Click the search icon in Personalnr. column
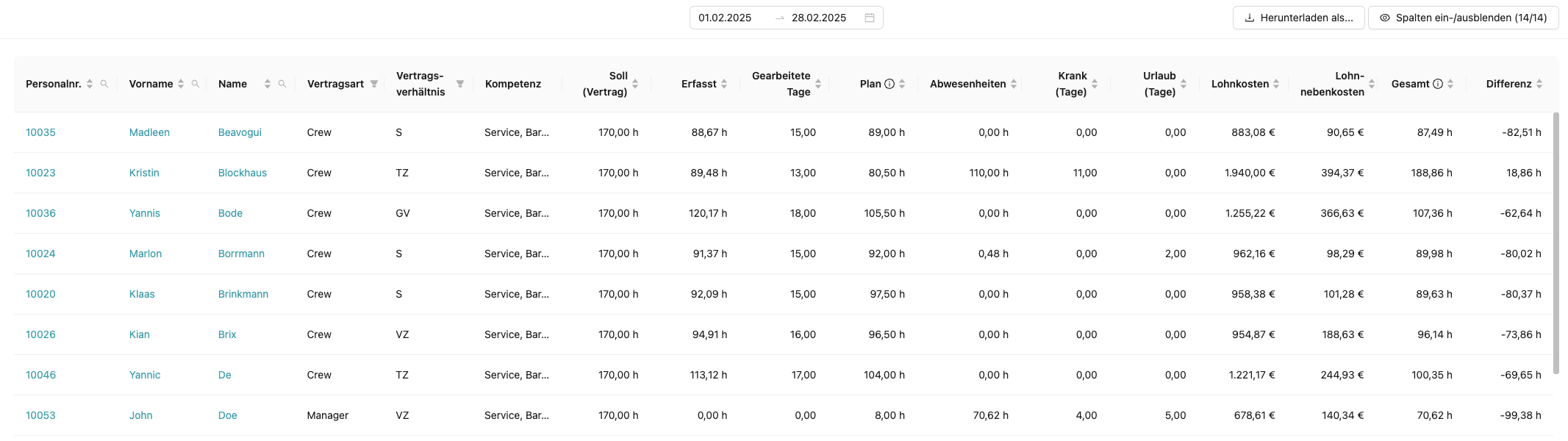This screenshot has width=1568, height=441. 104,84
